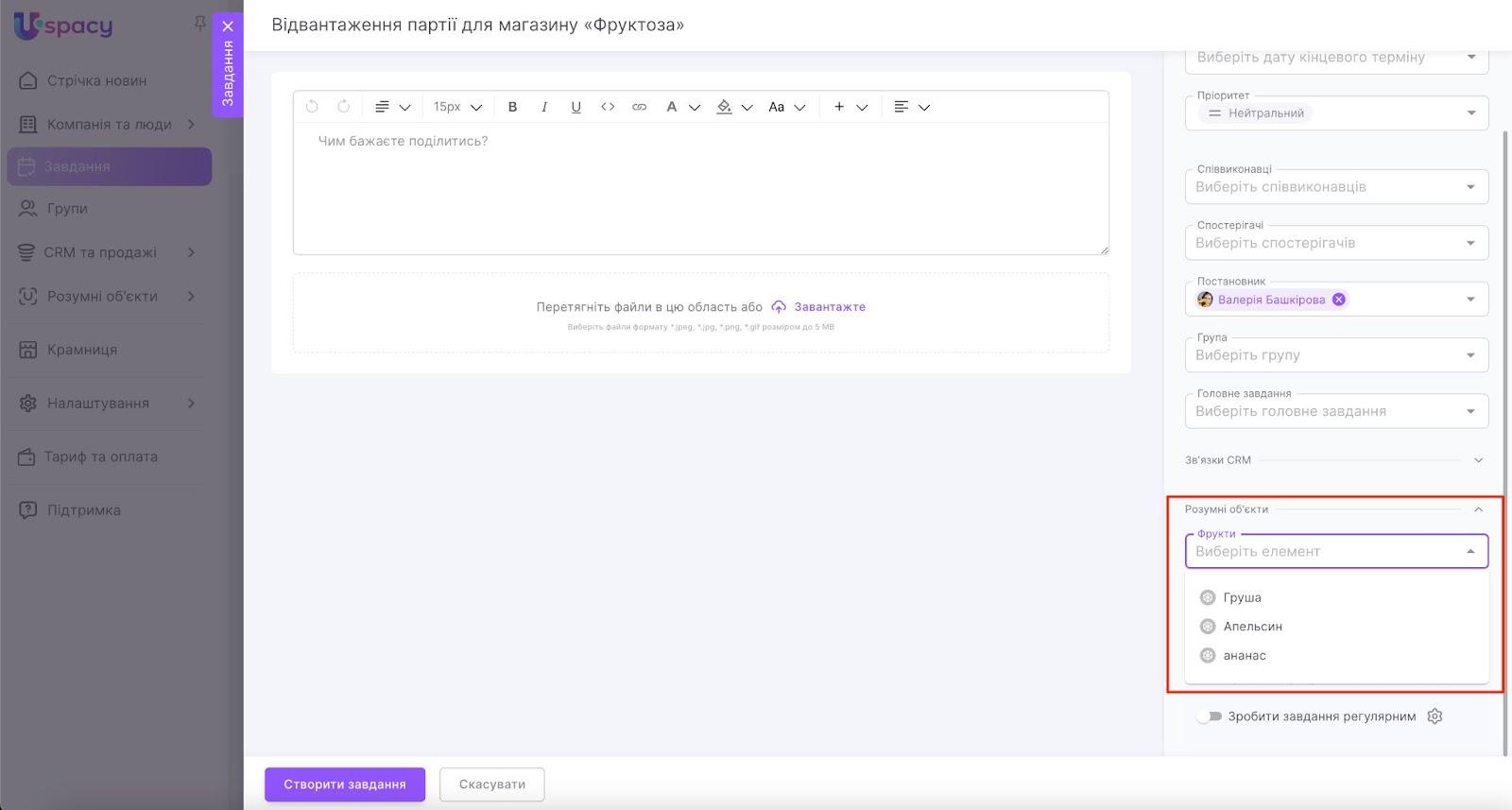Open the text alignment dropdown

tap(912, 107)
